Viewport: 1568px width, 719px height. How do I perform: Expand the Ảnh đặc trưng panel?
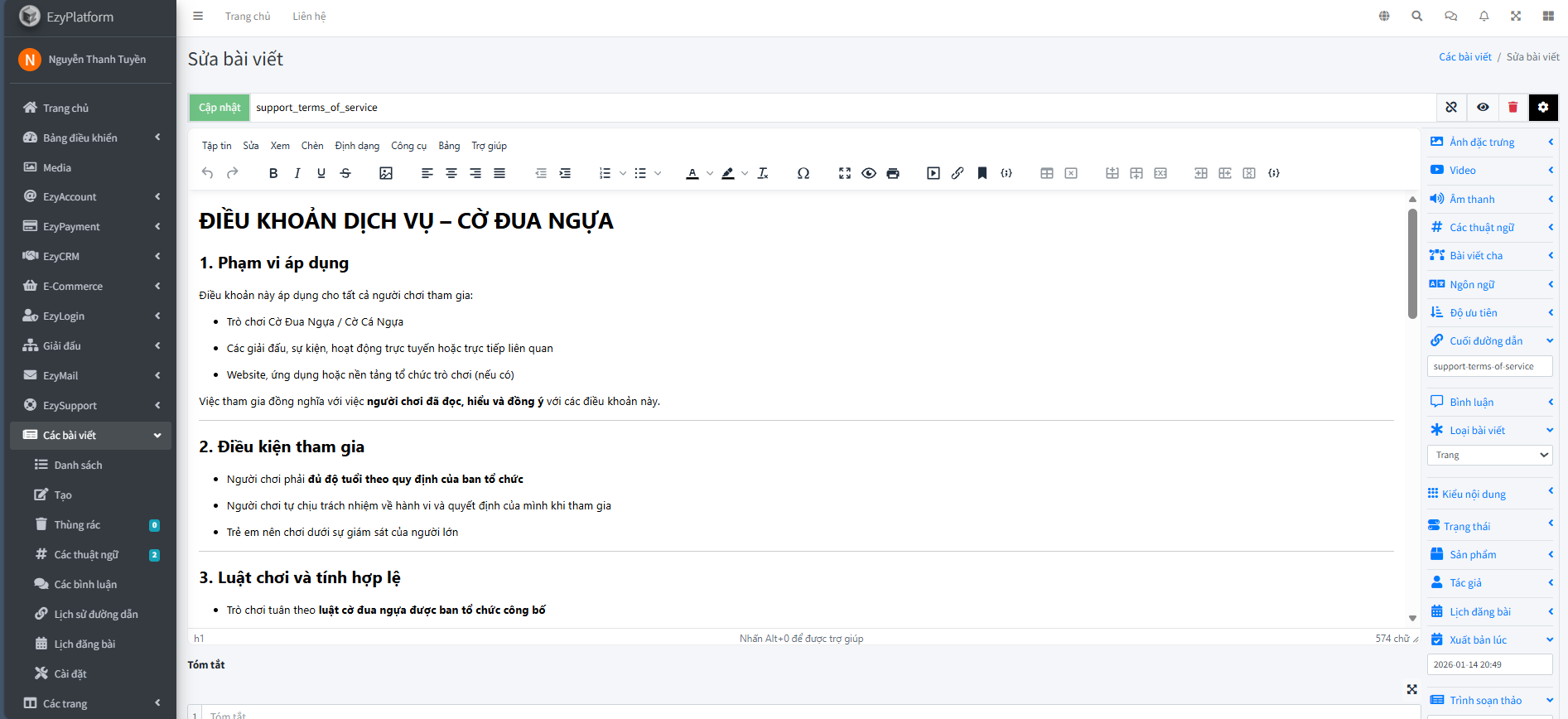click(1489, 142)
